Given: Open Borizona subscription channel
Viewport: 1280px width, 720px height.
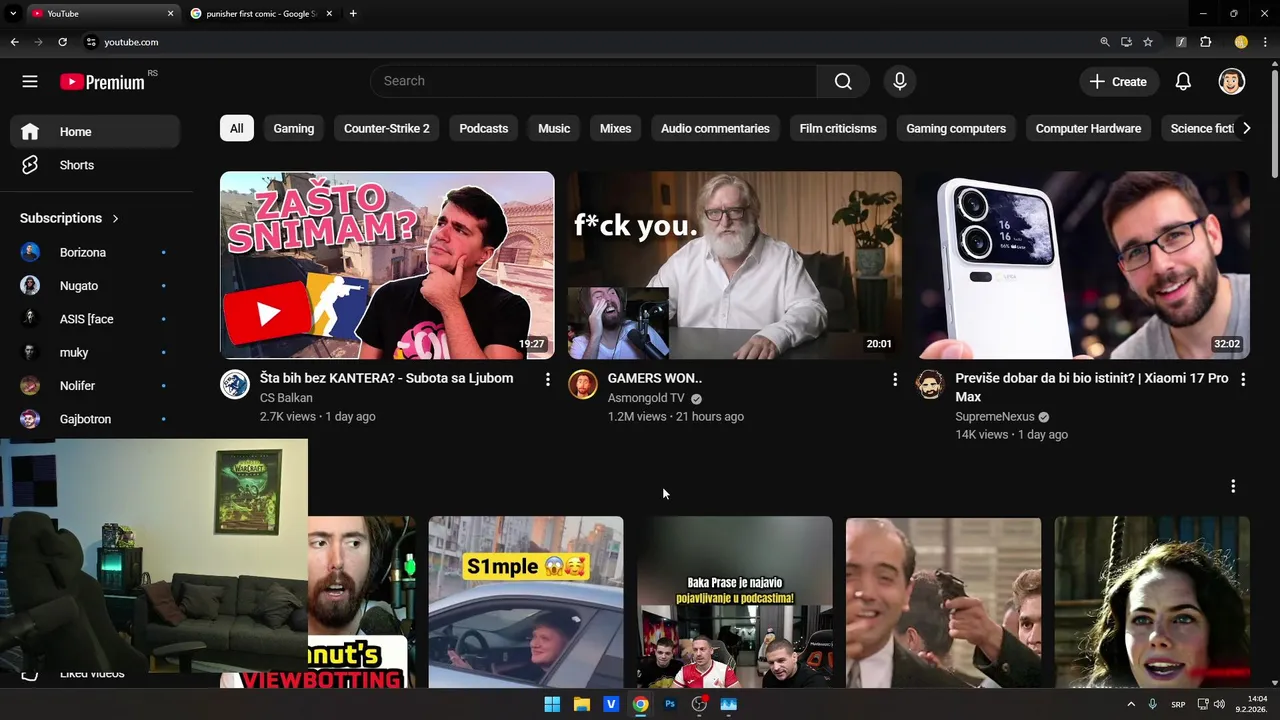Looking at the screenshot, I should coord(95,252).
